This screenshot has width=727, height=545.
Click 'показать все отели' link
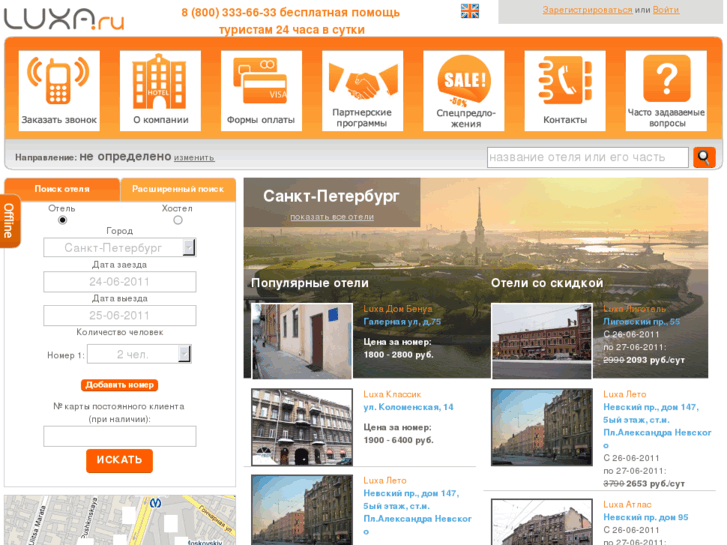[x=332, y=217]
